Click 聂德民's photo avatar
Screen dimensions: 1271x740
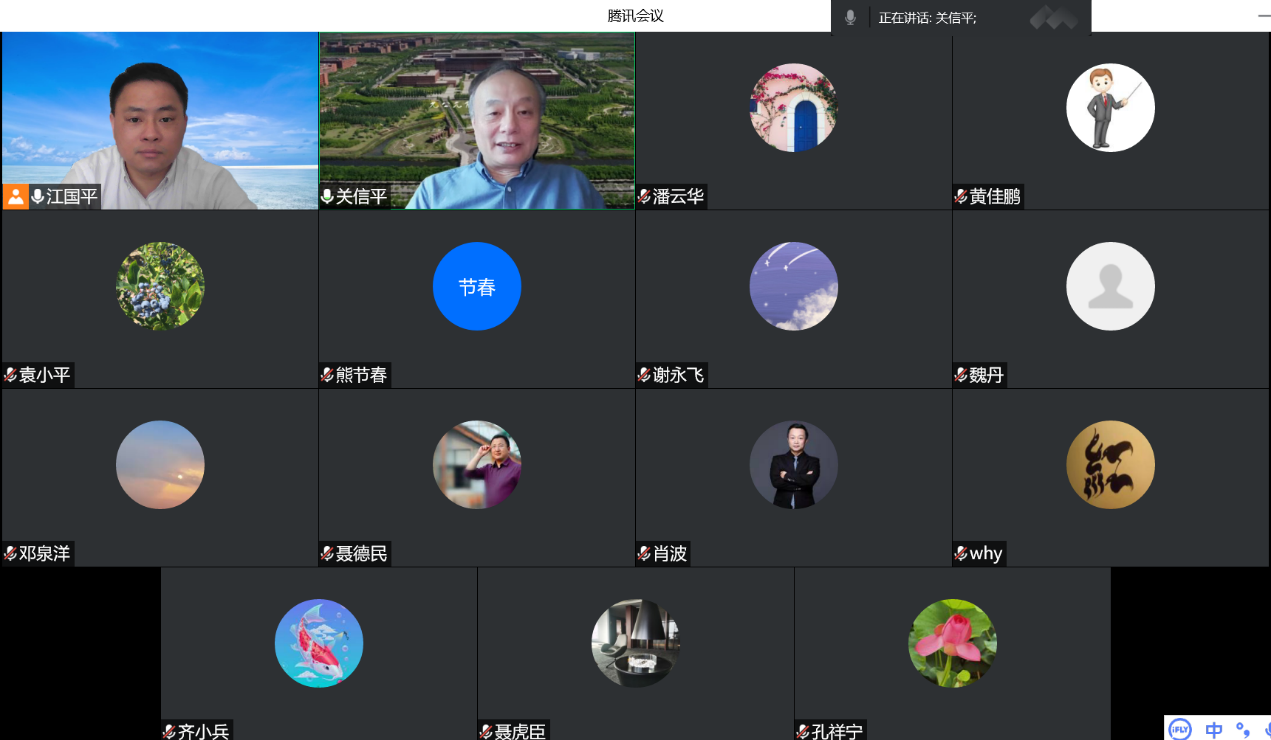pos(477,465)
